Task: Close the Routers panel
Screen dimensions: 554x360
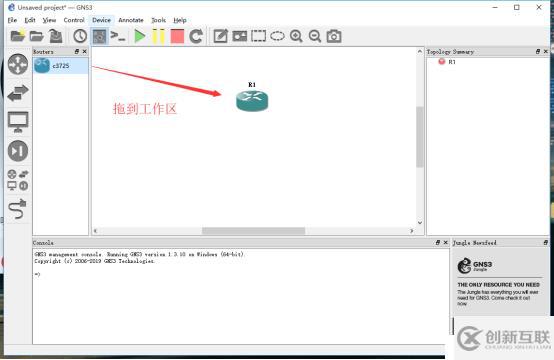Action: point(84,52)
